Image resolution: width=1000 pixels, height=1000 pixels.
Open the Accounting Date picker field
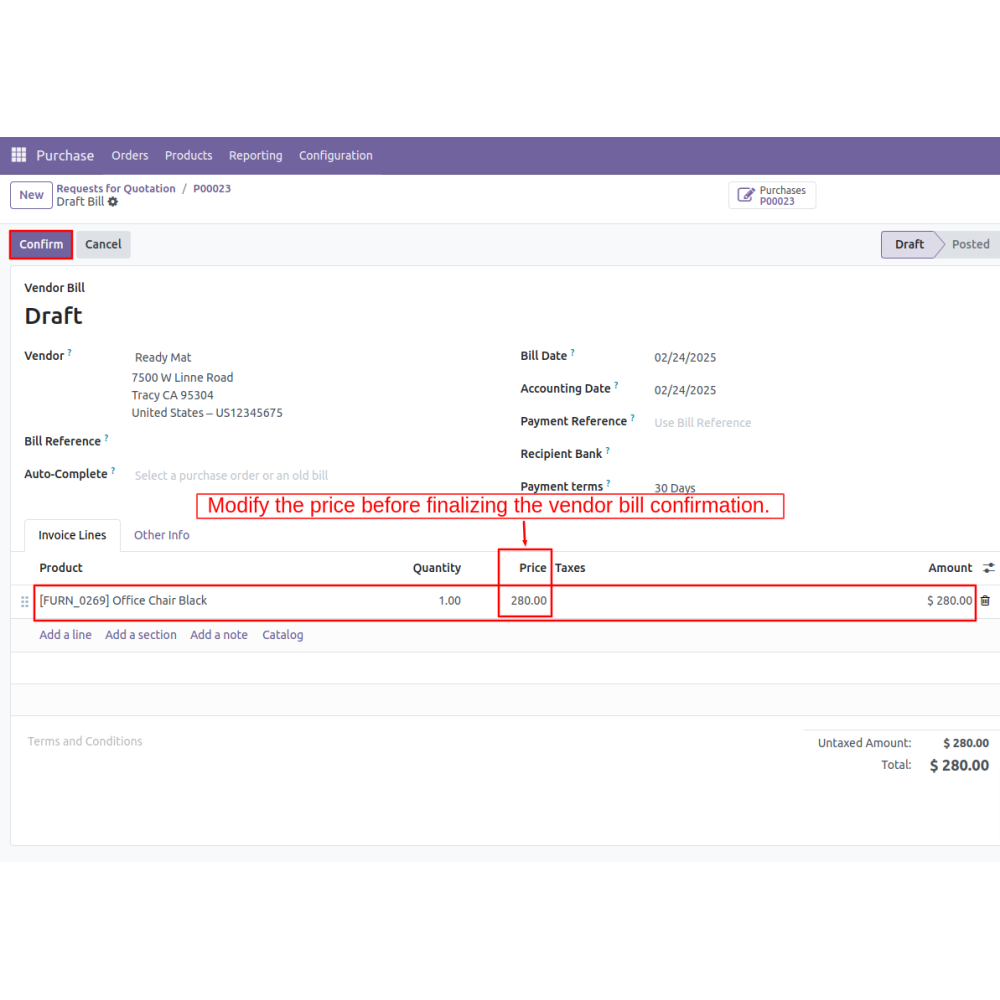[685, 390]
